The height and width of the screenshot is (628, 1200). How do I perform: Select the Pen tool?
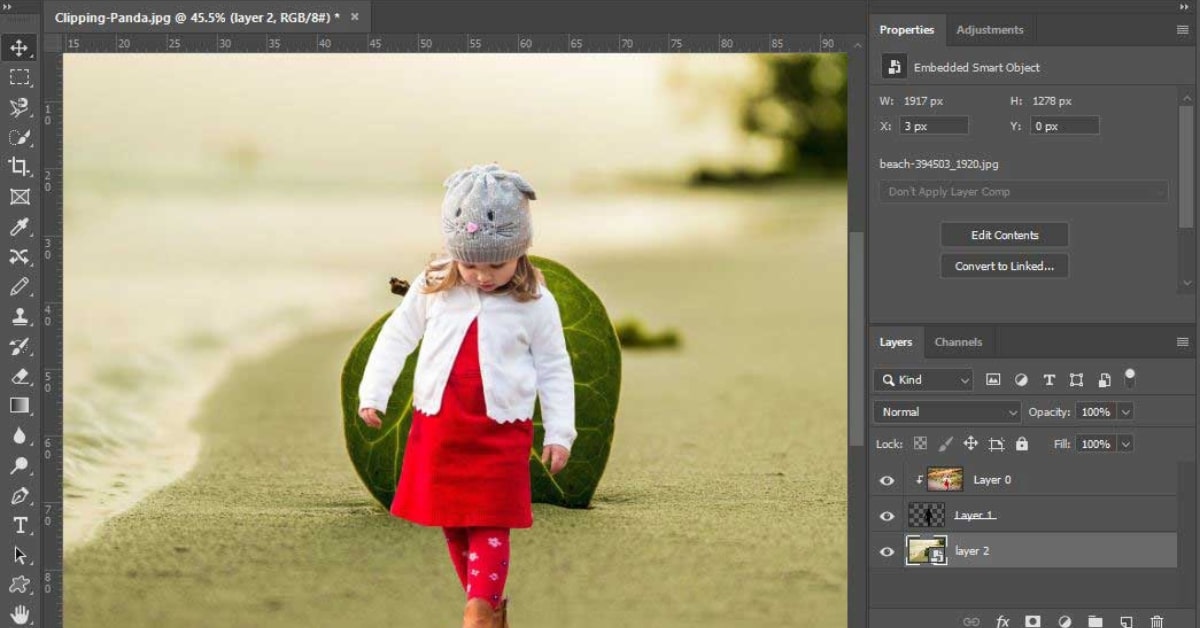coord(19,495)
